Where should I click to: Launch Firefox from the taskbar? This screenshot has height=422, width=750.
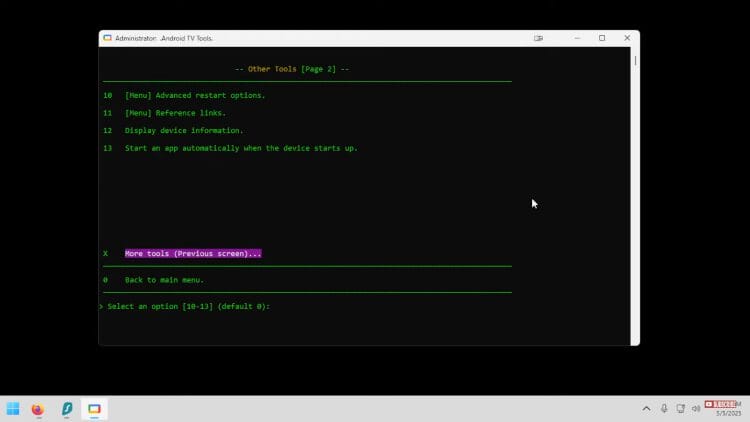tap(38, 409)
